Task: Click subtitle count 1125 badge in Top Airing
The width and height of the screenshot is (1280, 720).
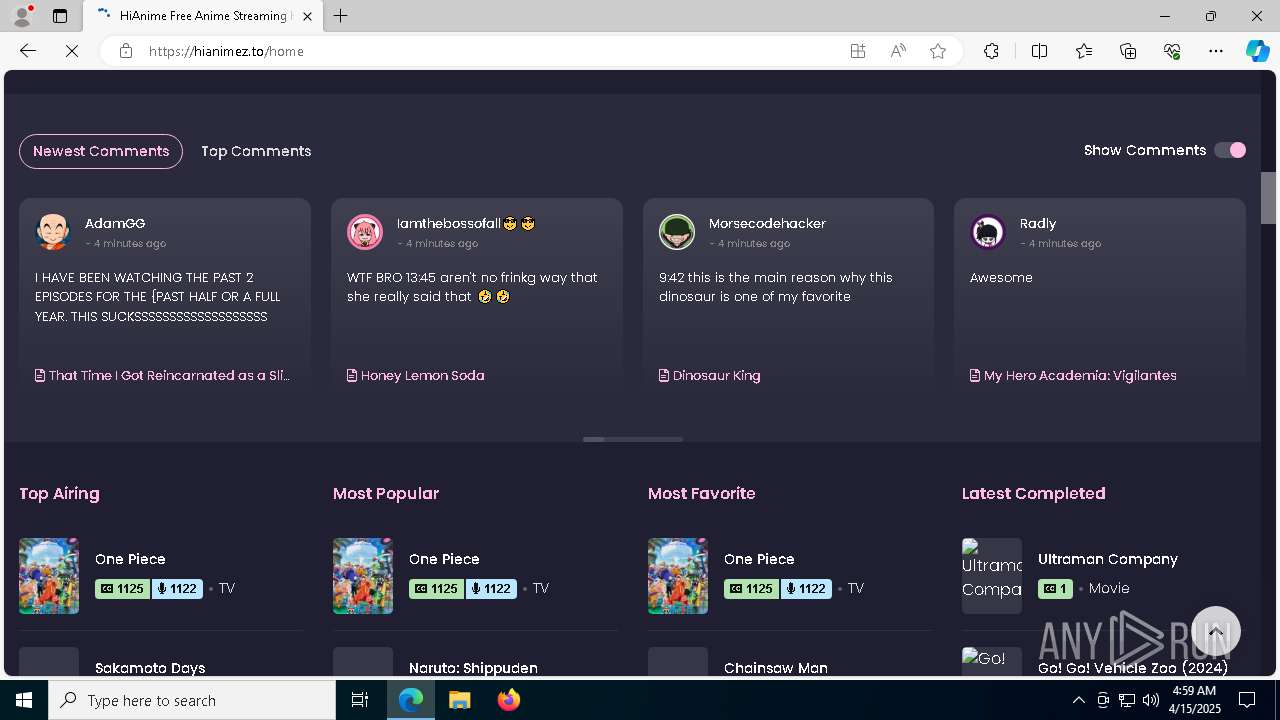Action: tap(122, 588)
